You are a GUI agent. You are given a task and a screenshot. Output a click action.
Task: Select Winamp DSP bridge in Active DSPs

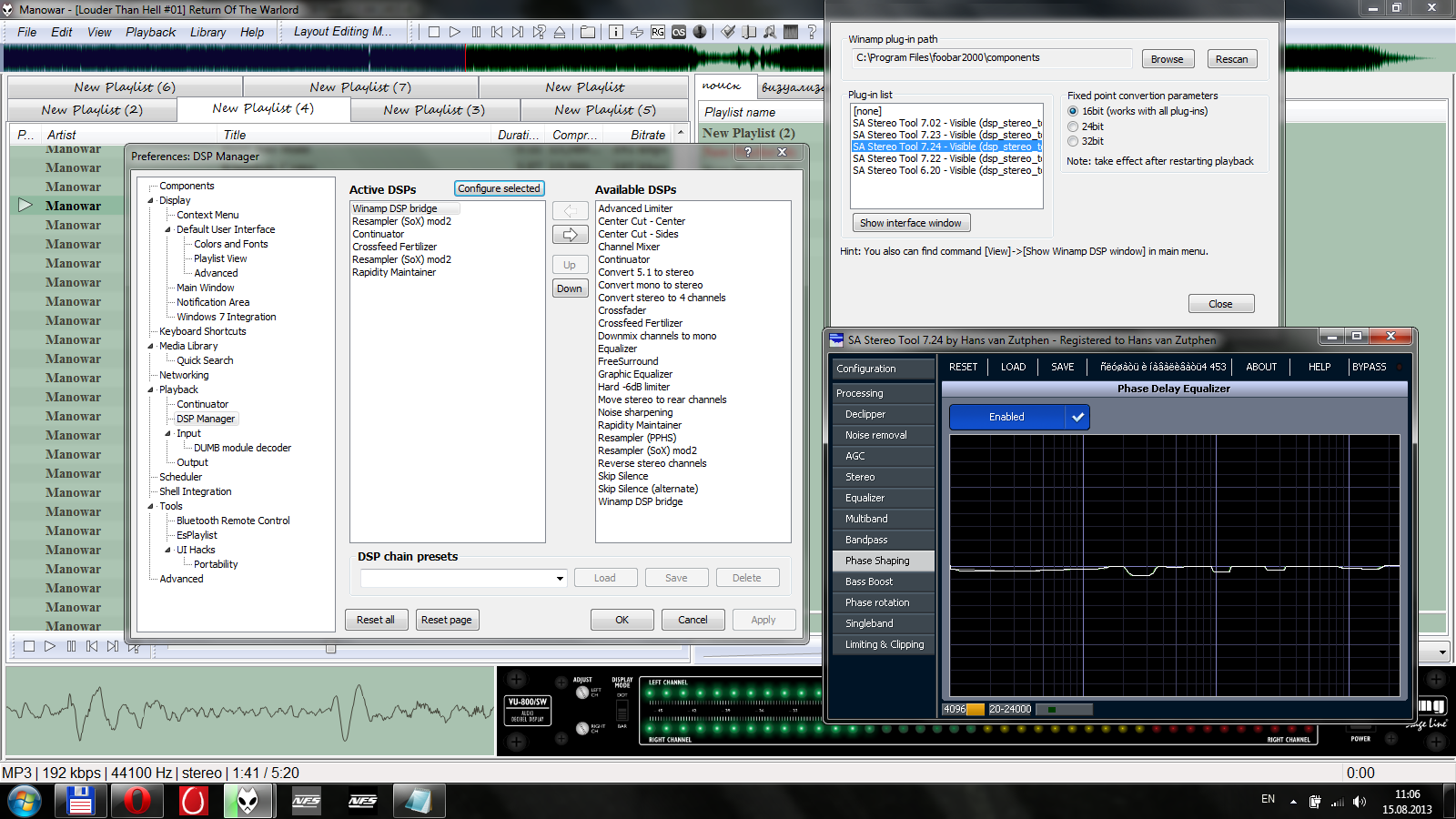[405, 208]
